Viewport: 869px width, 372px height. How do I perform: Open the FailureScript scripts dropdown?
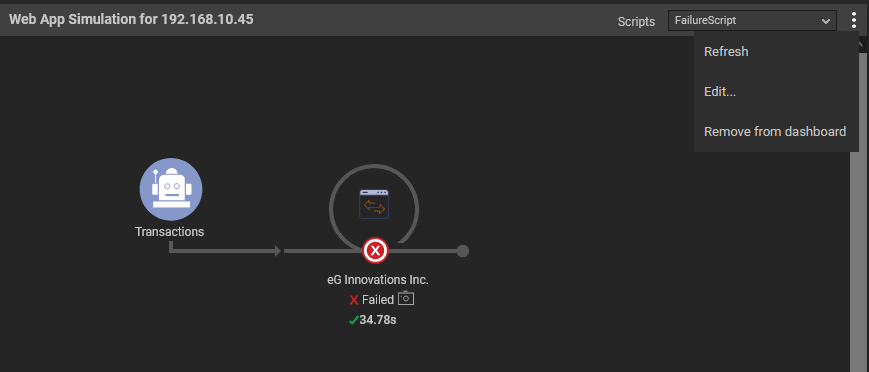(752, 21)
